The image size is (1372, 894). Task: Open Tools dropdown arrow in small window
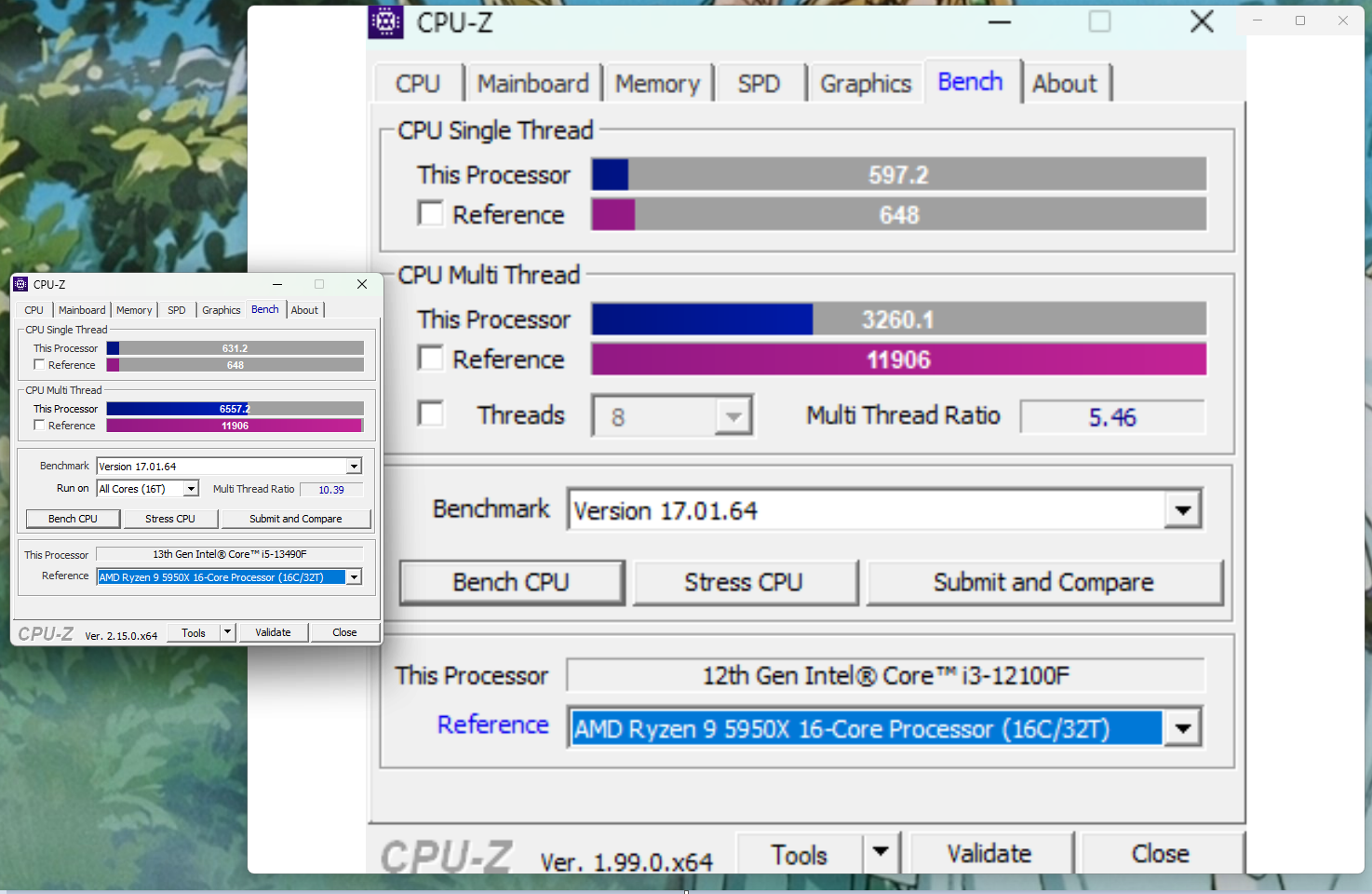227,632
